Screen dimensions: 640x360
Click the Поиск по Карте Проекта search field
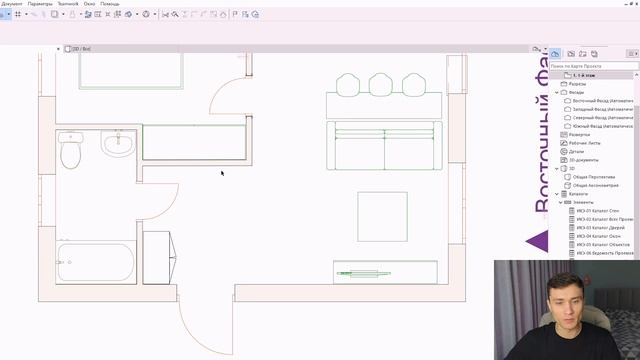[x=594, y=66]
